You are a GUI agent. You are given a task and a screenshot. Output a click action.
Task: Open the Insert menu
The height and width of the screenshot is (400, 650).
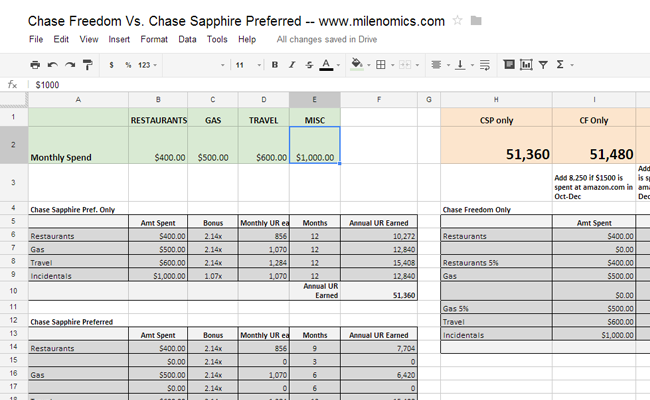pos(119,39)
